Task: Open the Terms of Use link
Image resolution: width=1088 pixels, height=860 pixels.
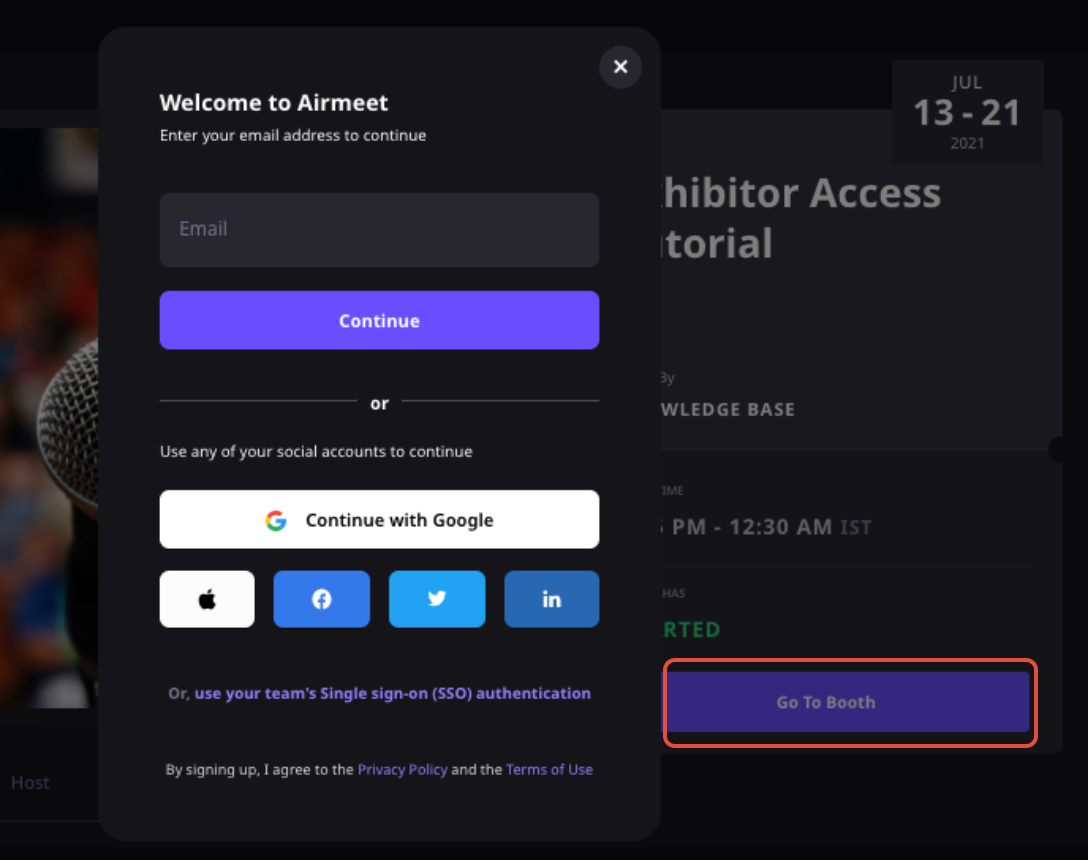Action: point(550,769)
